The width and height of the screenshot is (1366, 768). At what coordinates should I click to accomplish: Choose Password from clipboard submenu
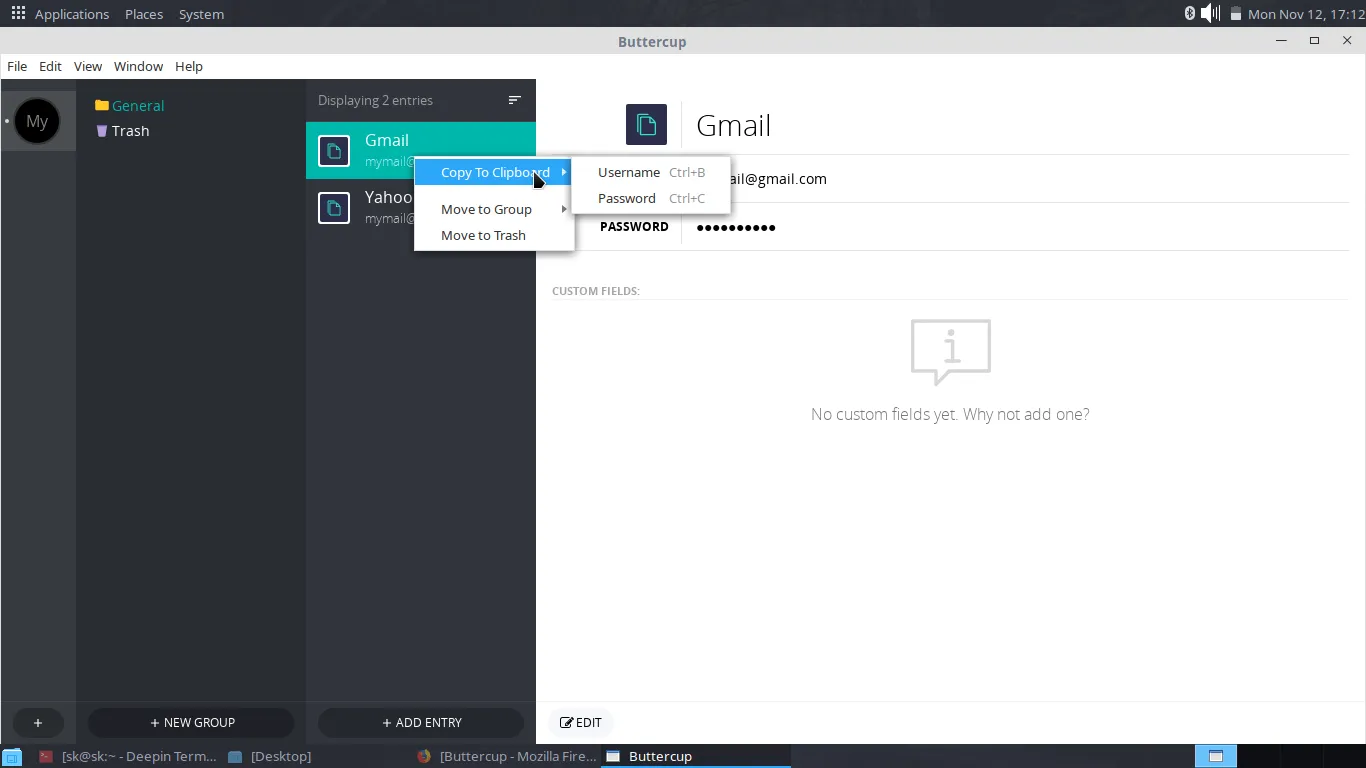coord(627,198)
